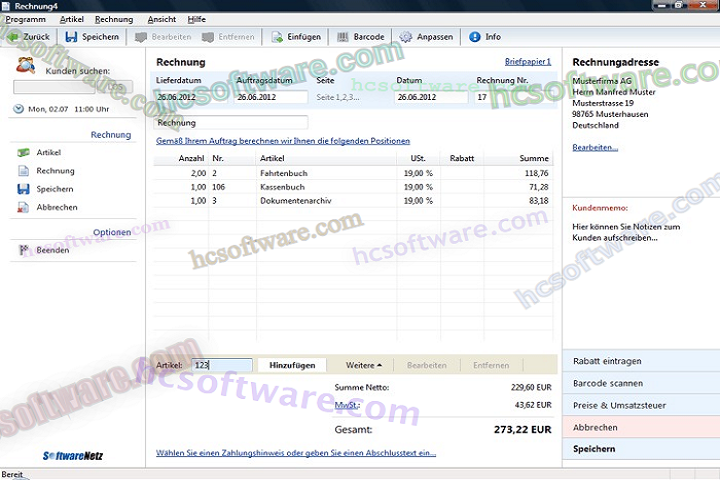The height and width of the screenshot is (480, 720).
Task: Click the Lieferdatum date field
Action: click(x=191, y=97)
